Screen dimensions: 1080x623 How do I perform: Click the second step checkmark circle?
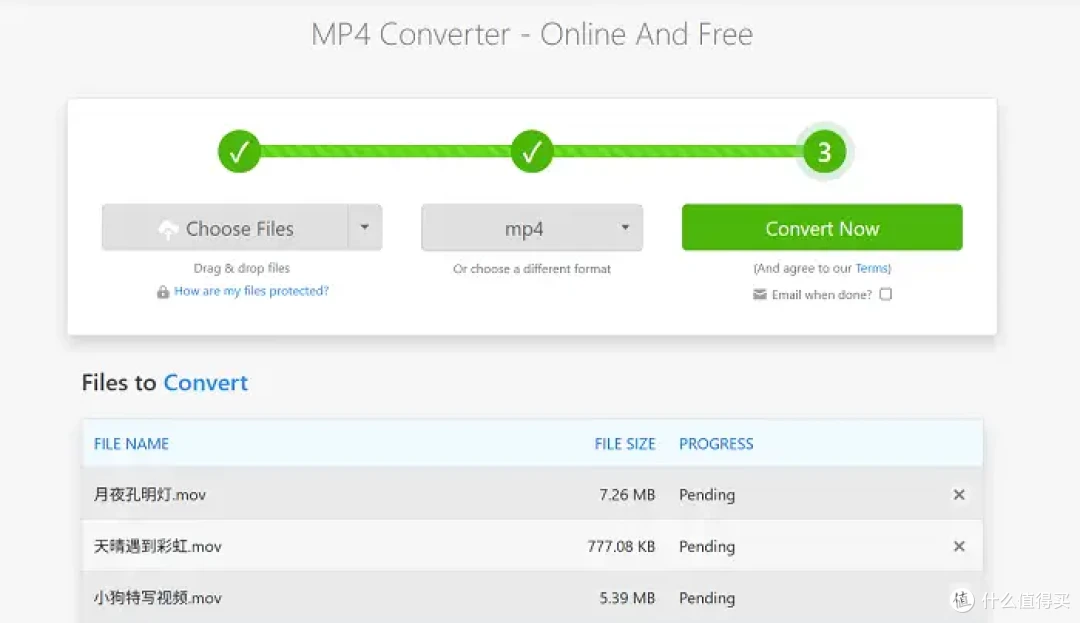[532, 151]
